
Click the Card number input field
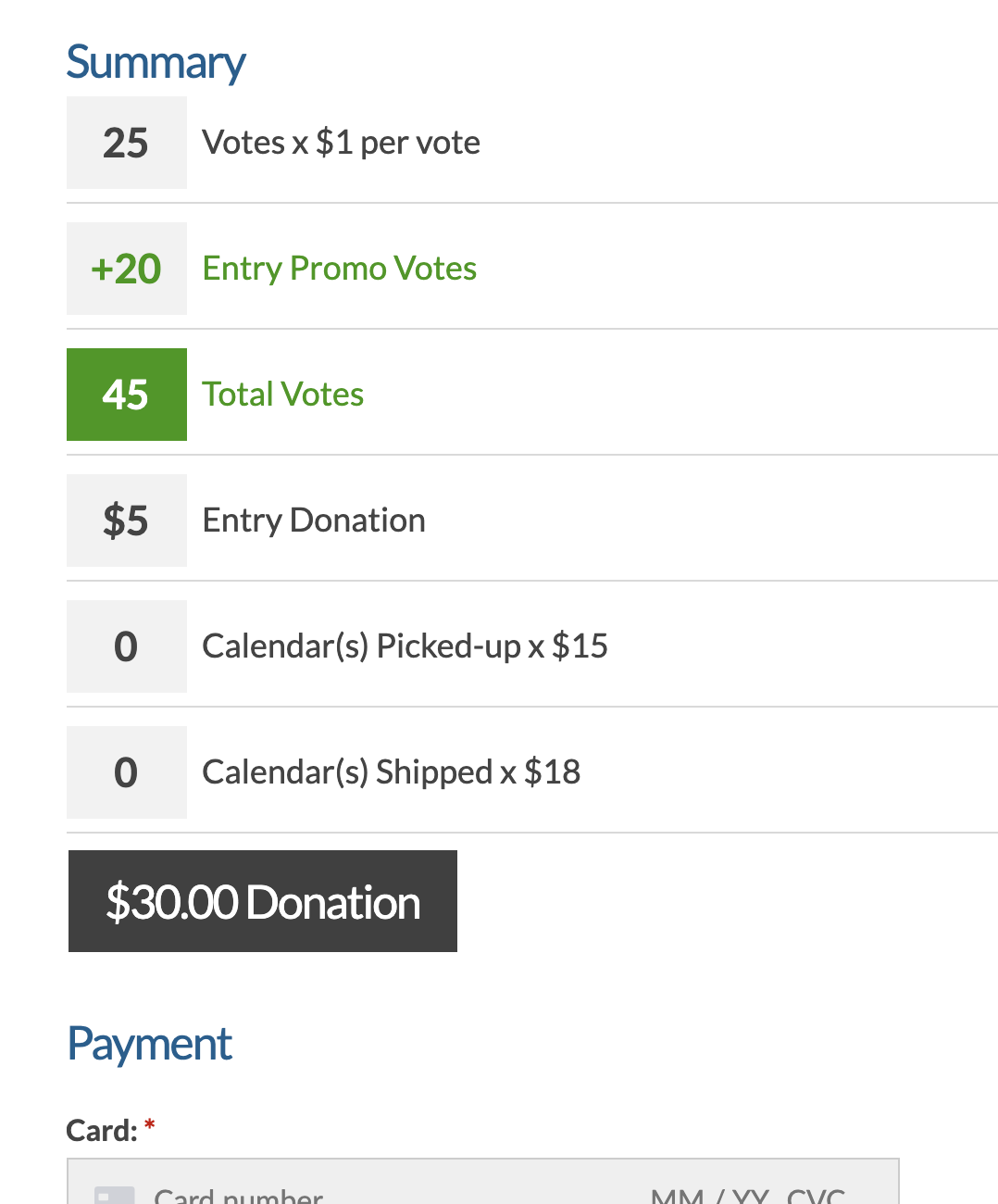(370, 1196)
